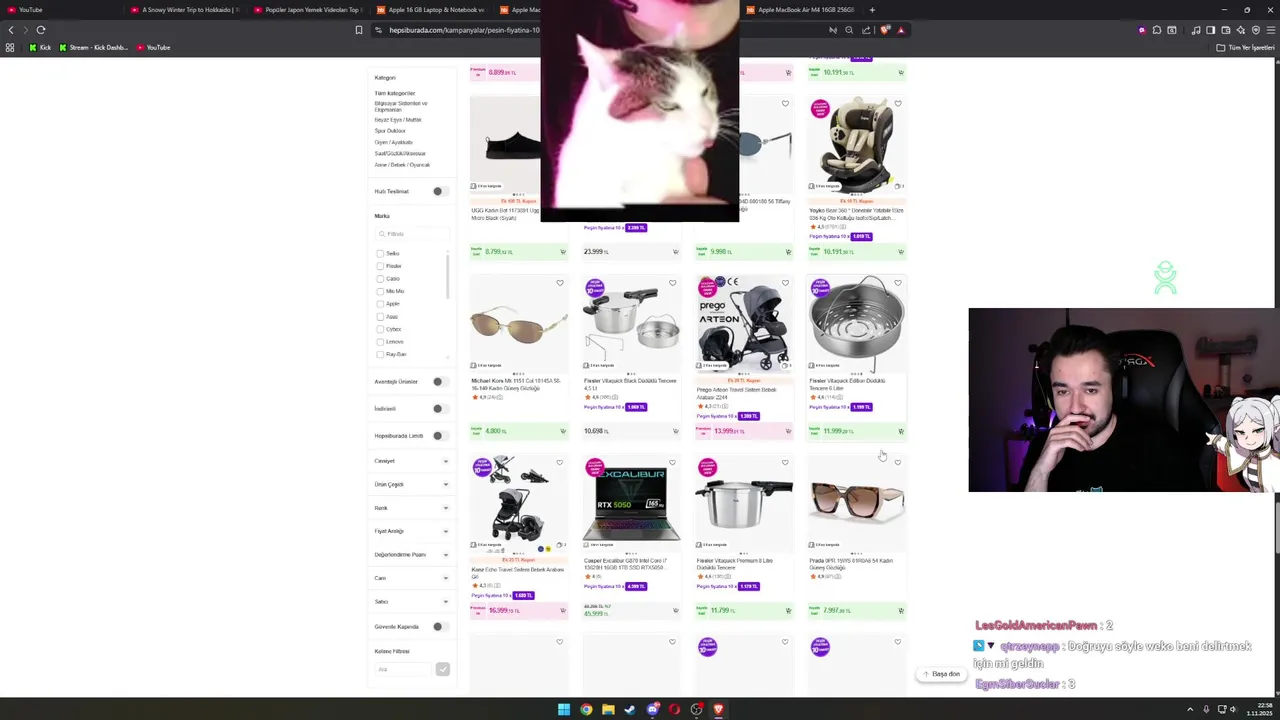
Task: Switch to Popüler Japon Yemek Videoları tab
Action: 307,10
